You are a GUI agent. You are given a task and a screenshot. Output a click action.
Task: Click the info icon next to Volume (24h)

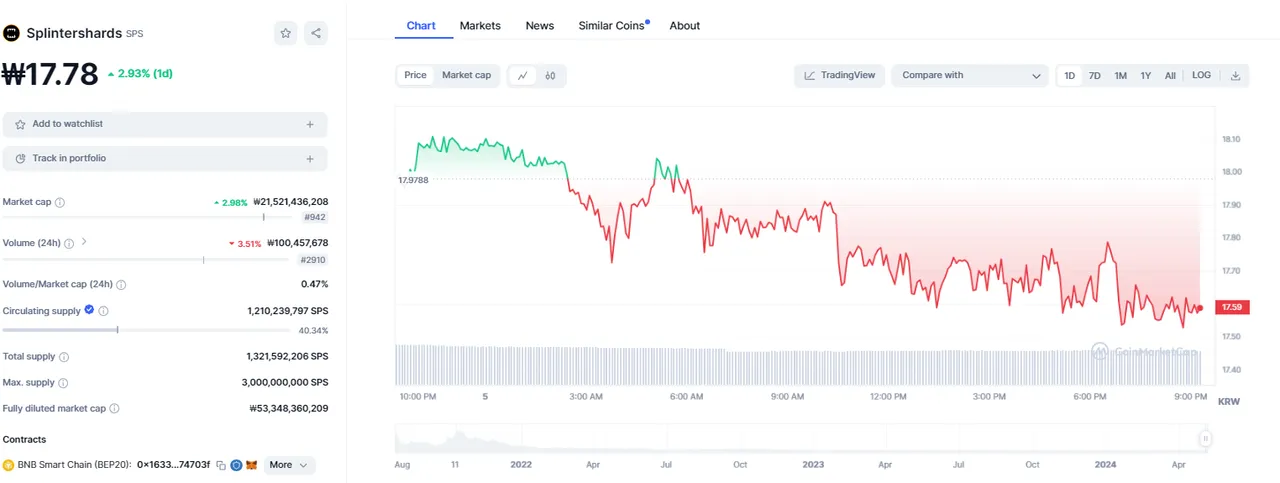[71, 242]
